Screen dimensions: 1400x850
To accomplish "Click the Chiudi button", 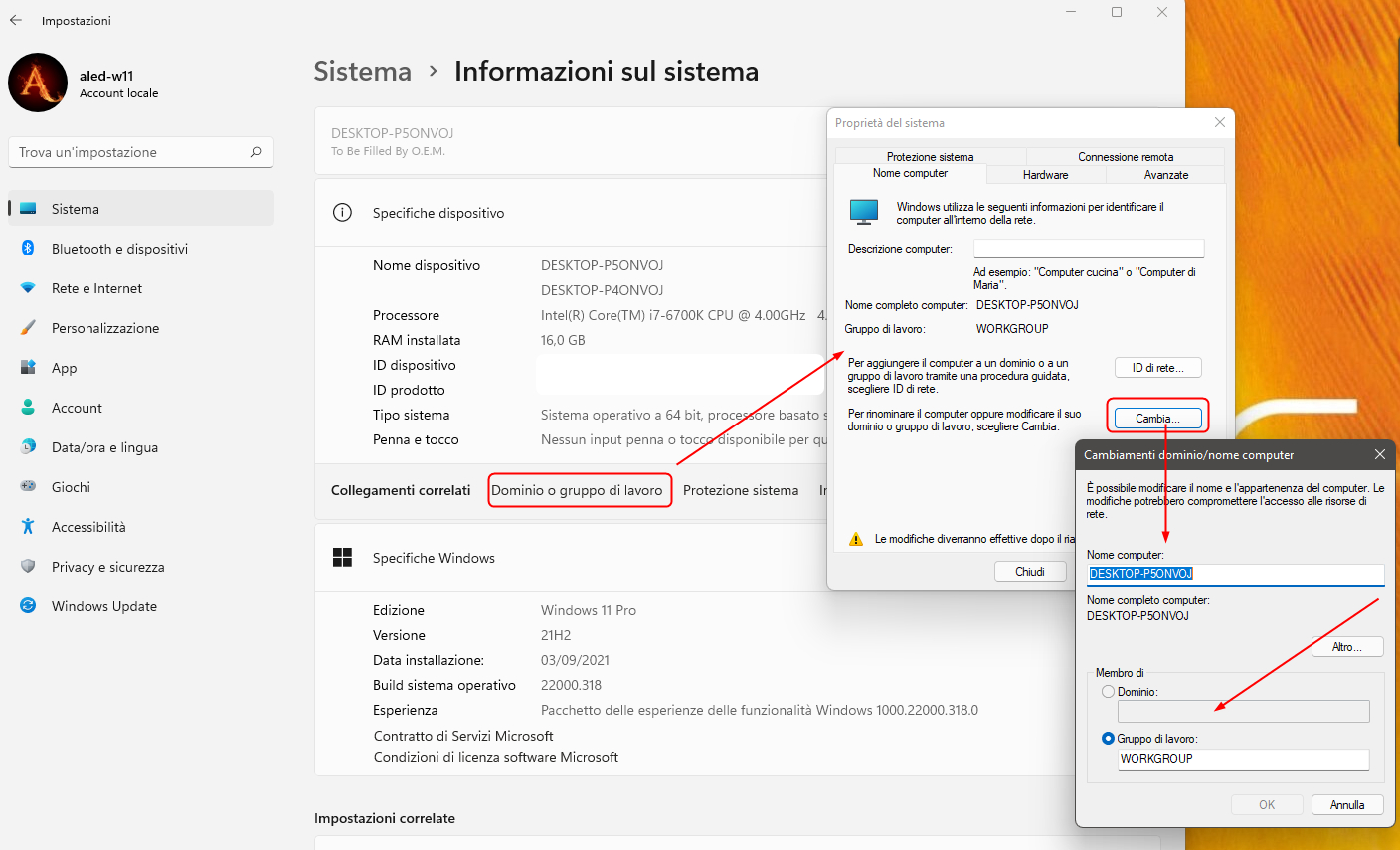I will [1030, 572].
